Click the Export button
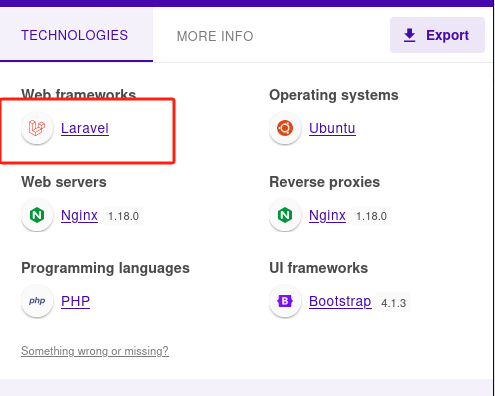The width and height of the screenshot is (495, 396). coord(437,35)
